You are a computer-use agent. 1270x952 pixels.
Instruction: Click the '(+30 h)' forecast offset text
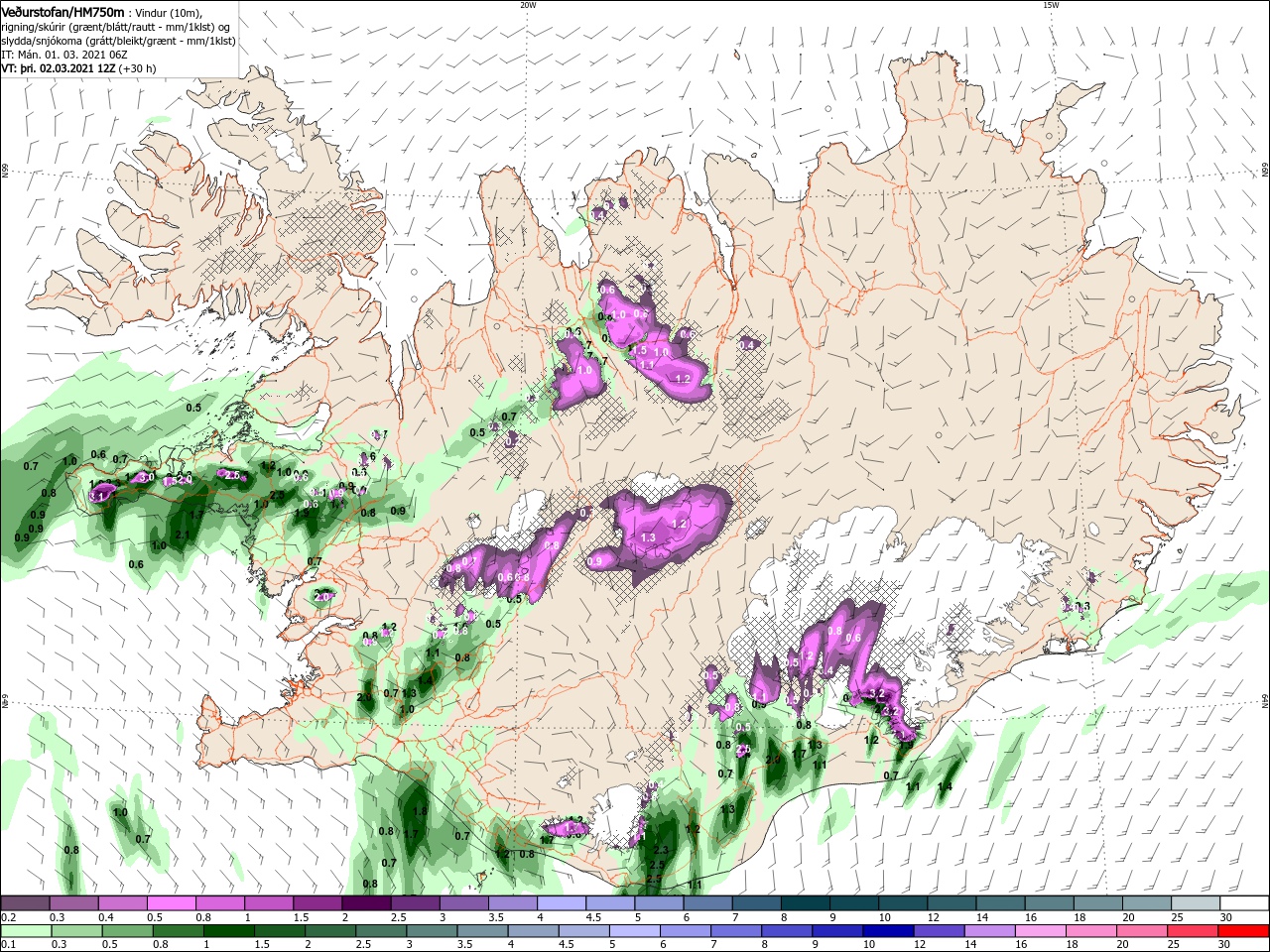pyautogui.click(x=139, y=69)
